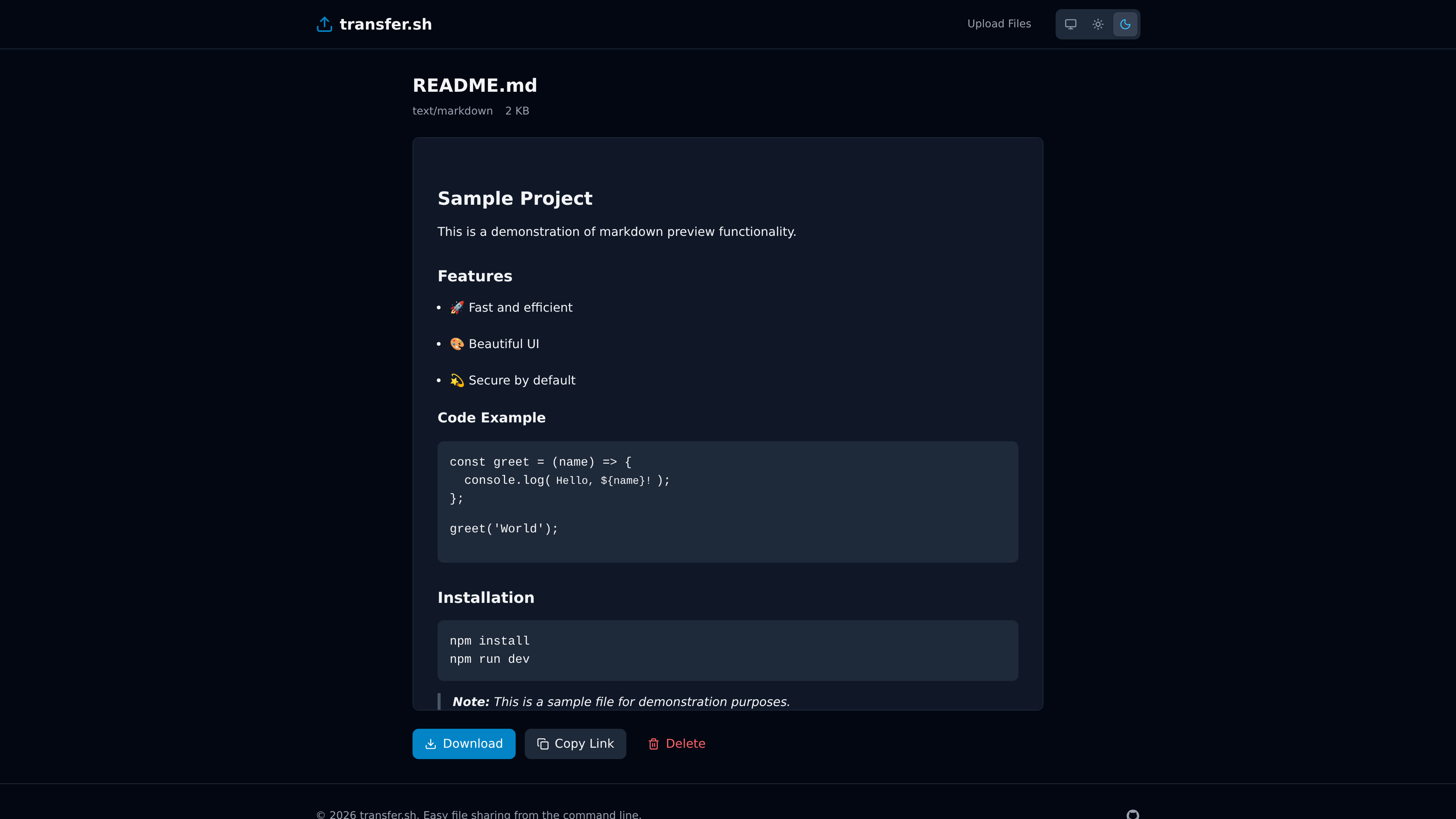1456x819 pixels.
Task: Click the upload icon in the transfer.sh logo
Action: click(x=324, y=24)
